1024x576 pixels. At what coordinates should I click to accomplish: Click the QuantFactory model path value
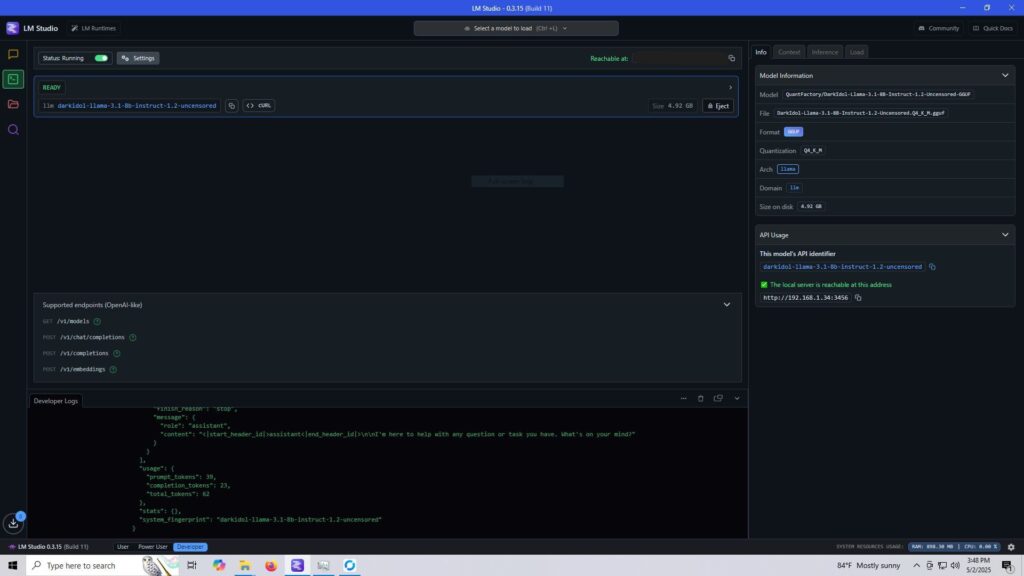coord(878,95)
